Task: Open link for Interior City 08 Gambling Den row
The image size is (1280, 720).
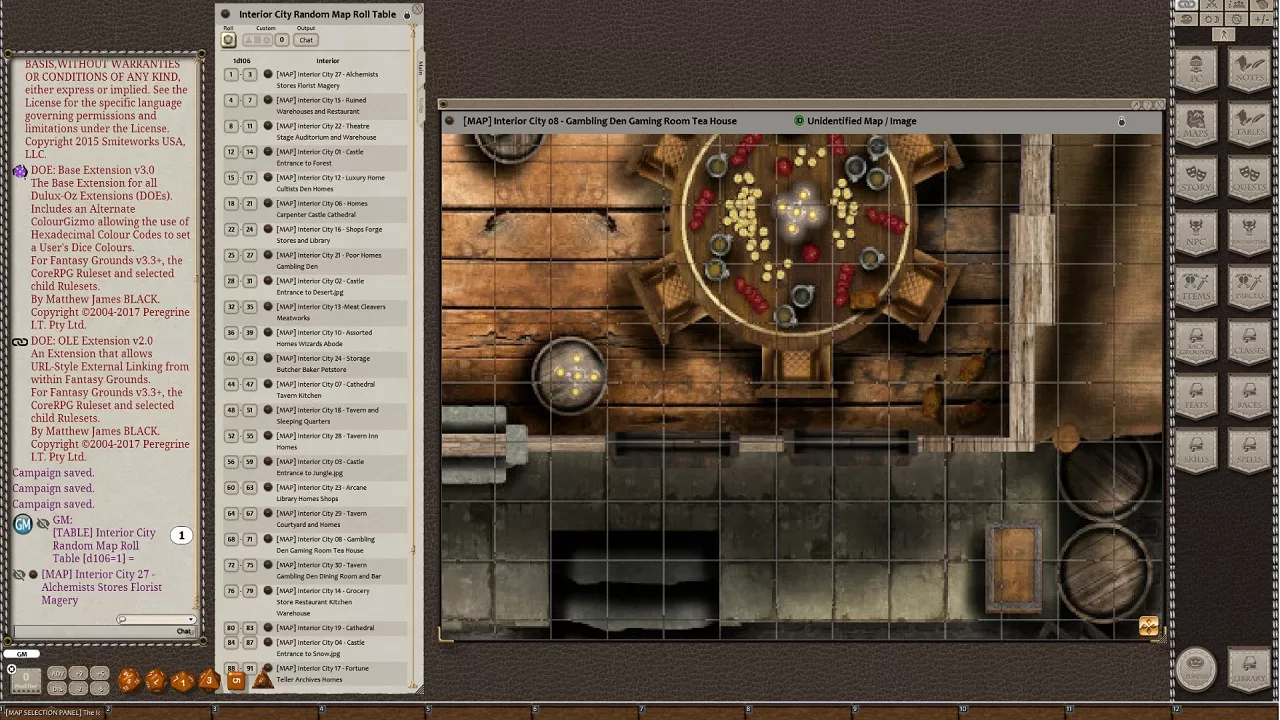Action: (x=268, y=539)
